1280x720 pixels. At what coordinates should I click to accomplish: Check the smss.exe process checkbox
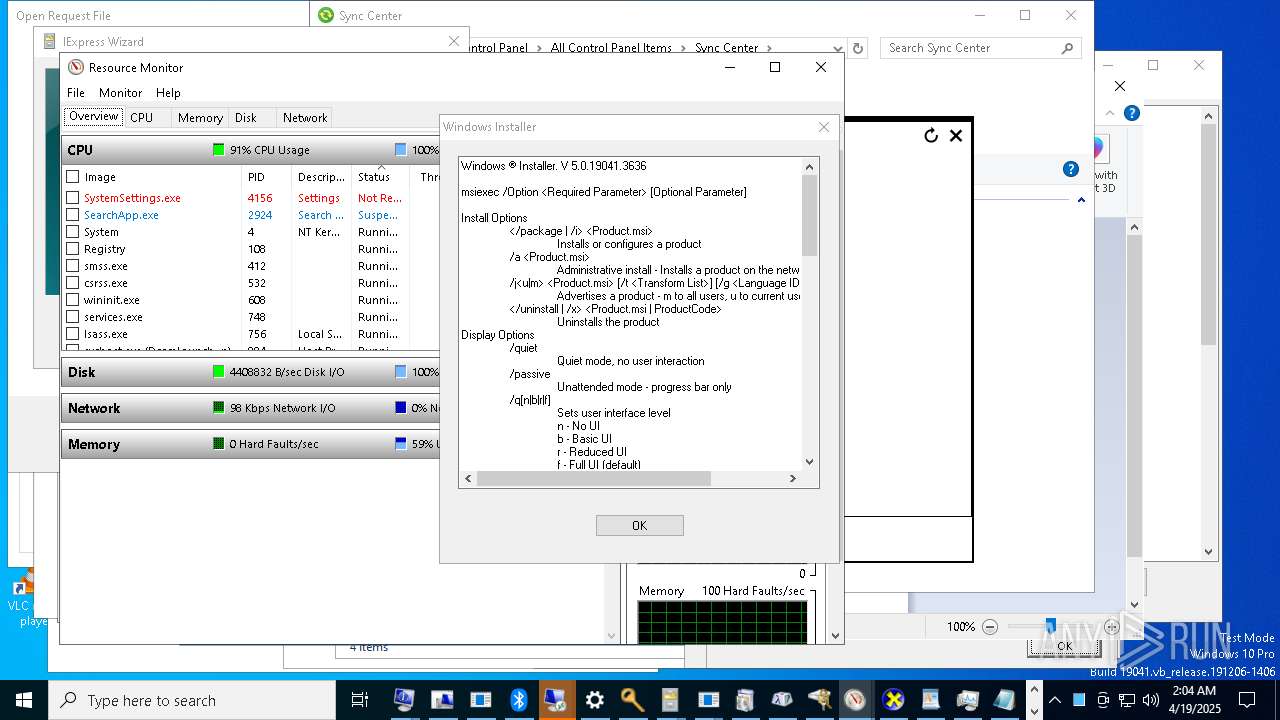click(x=72, y=266)
